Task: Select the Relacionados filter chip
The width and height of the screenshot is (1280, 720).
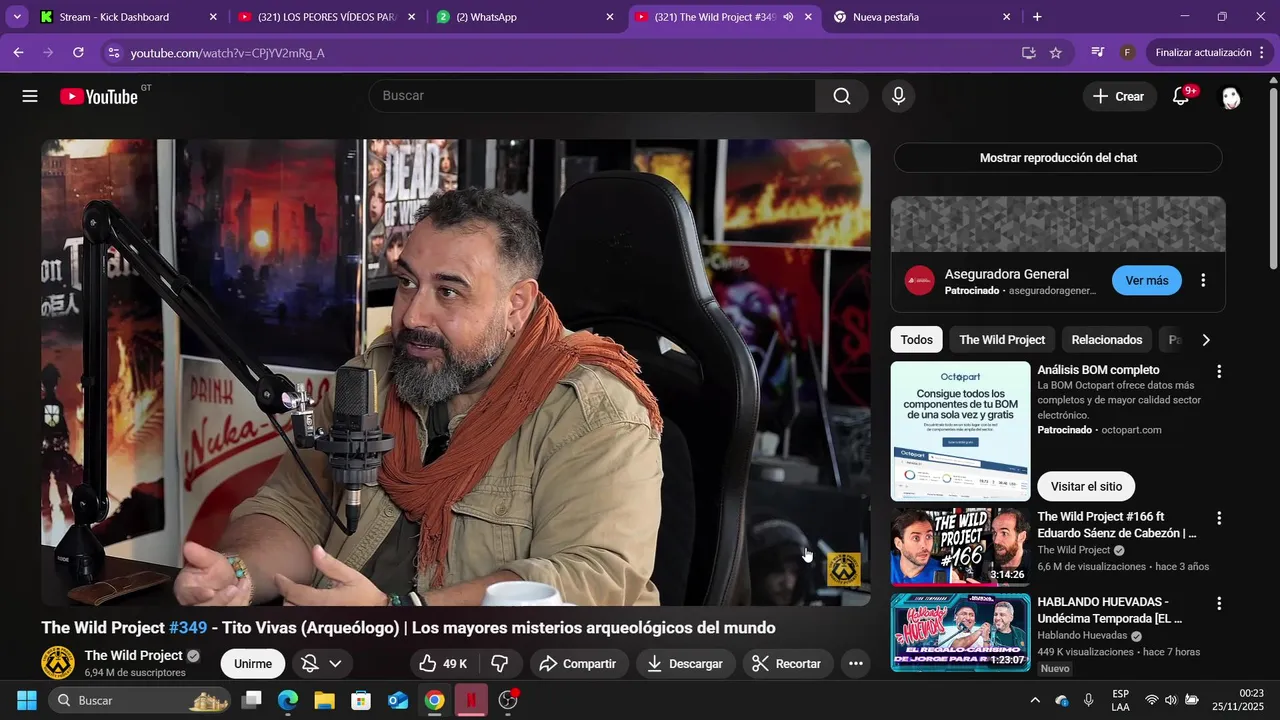Action: tap(1107, 340)
